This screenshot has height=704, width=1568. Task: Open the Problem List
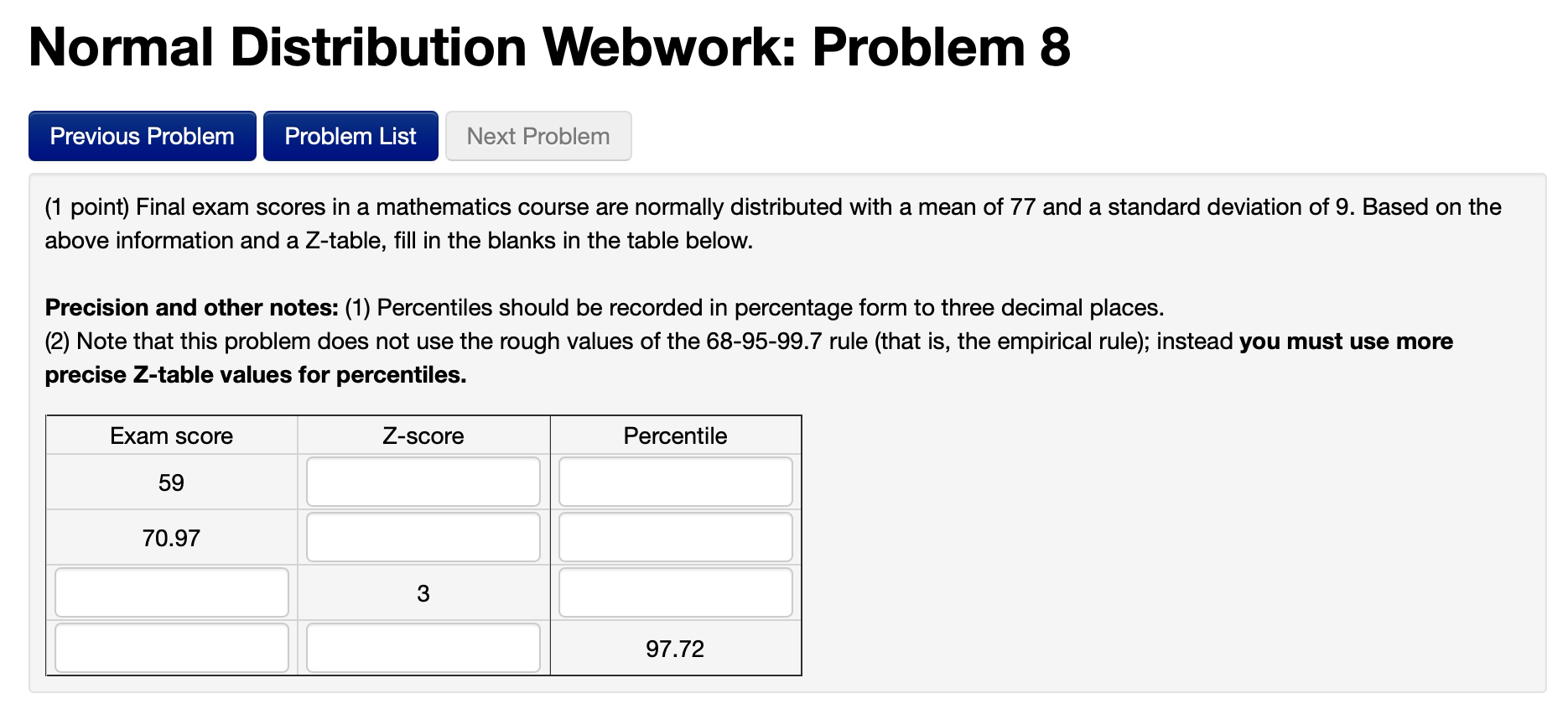coord(350,135)
